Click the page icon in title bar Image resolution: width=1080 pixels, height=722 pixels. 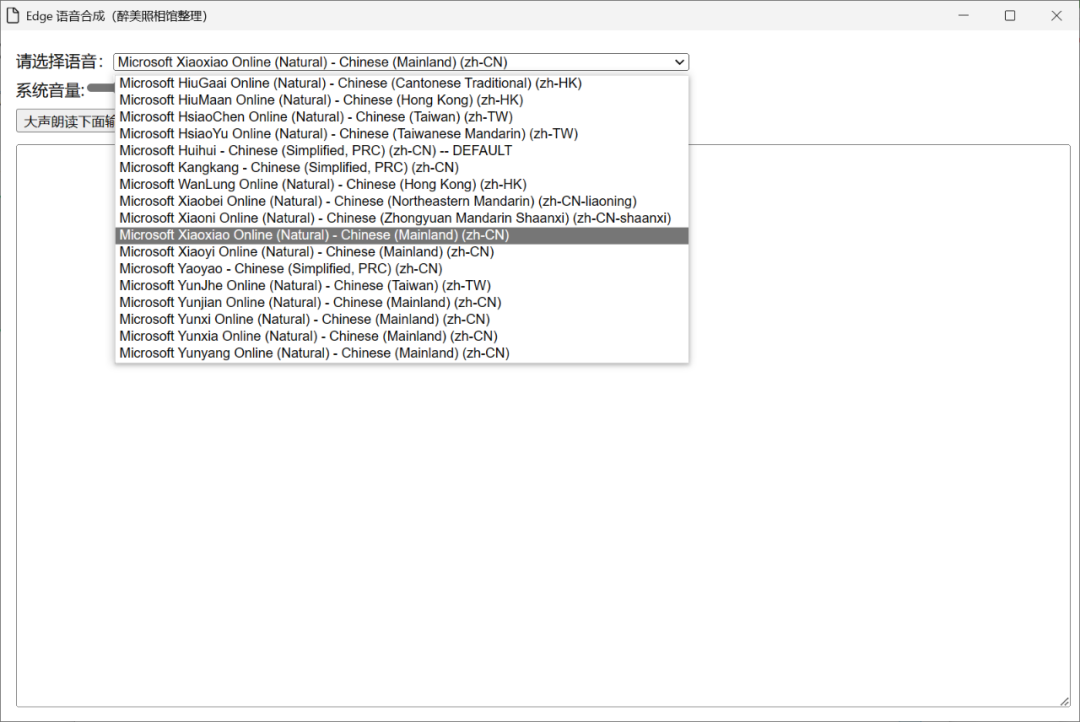(x=12, y=15)
